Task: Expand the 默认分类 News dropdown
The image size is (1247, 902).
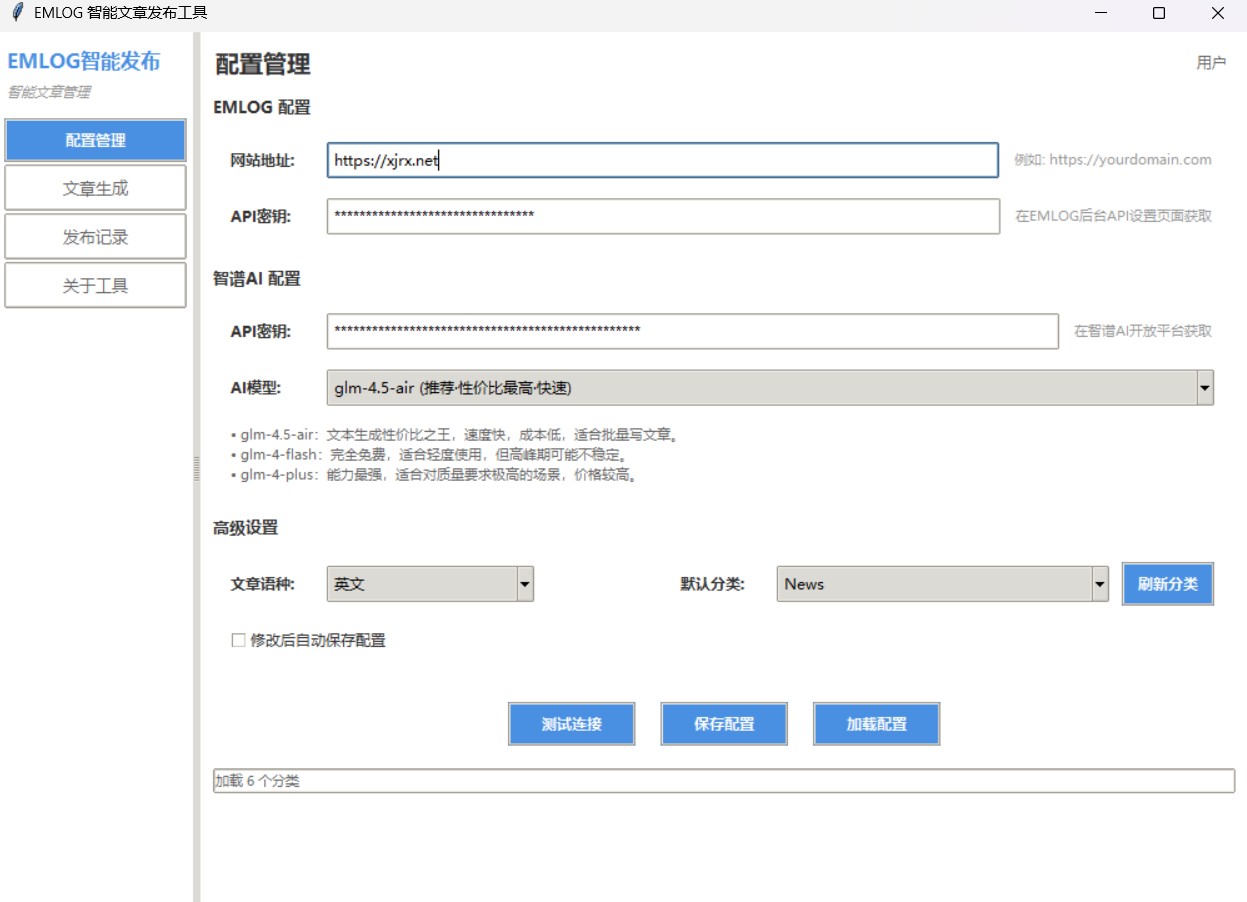Action: click(1099, 585)
